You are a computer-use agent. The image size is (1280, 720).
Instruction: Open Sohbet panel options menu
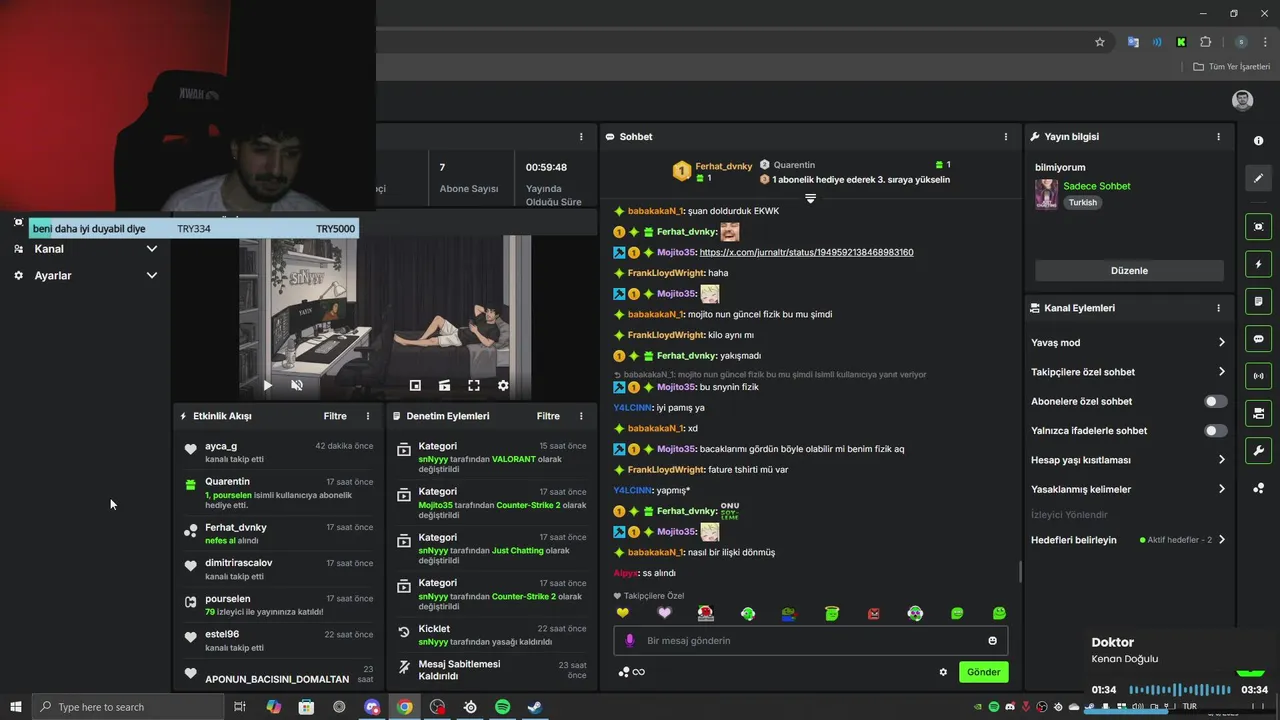[1006, 137]
